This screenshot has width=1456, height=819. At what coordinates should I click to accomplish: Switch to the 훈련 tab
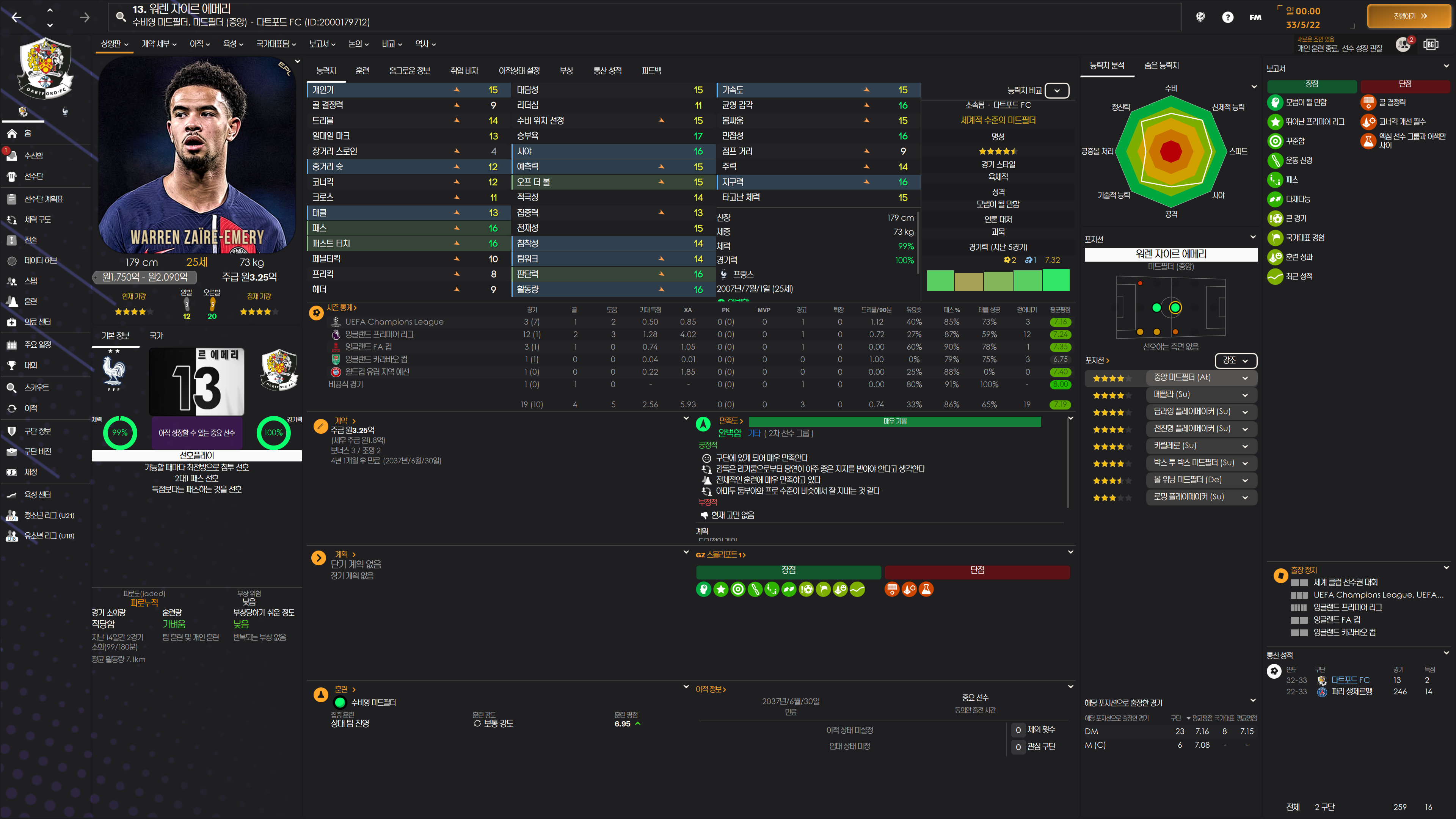pyautogui.click(x=362, y=71)
